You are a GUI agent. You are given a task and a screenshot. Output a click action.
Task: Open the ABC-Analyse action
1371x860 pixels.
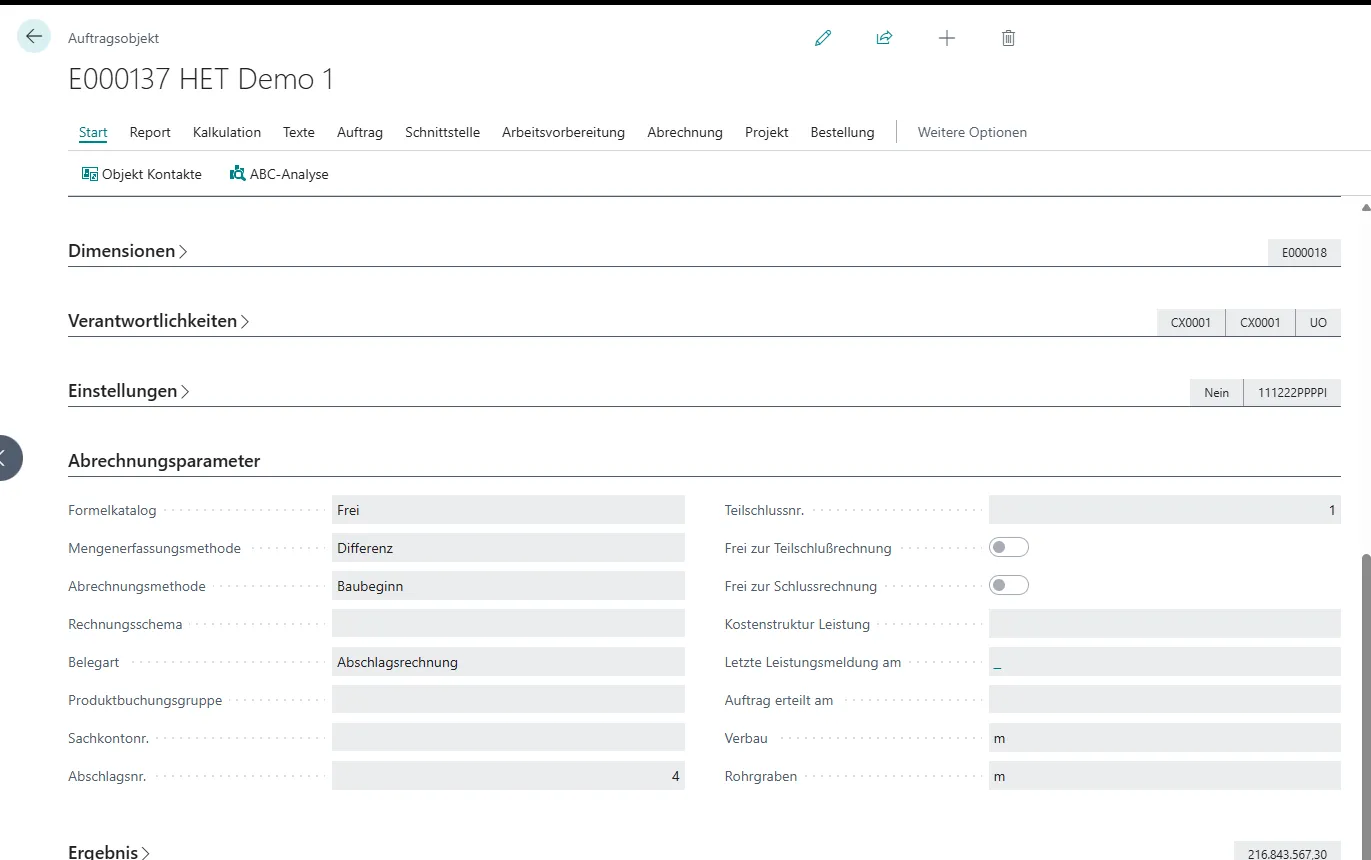point(279,174)
